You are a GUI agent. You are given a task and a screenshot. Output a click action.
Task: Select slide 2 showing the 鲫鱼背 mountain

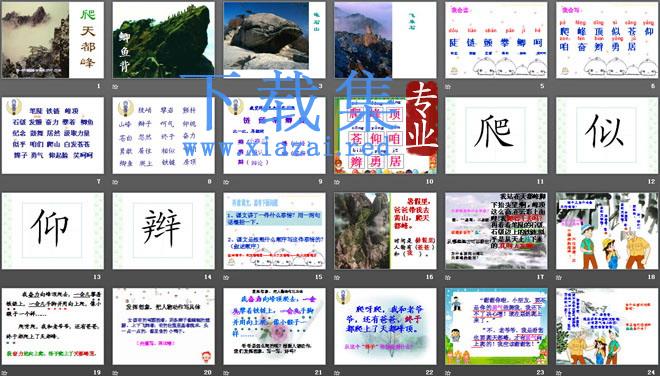[163, 40]
